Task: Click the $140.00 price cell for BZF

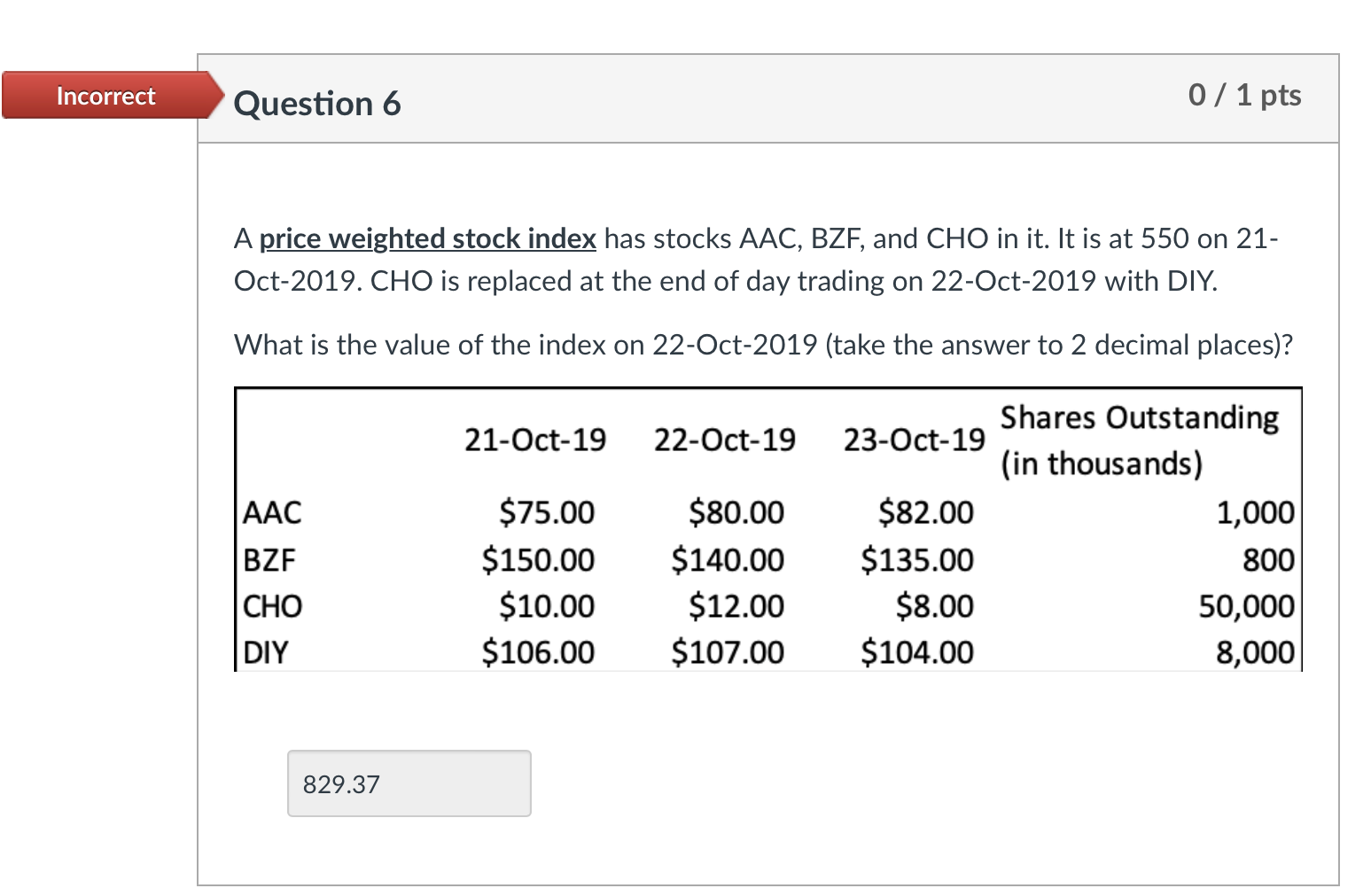Action: (x=726, y=559)
